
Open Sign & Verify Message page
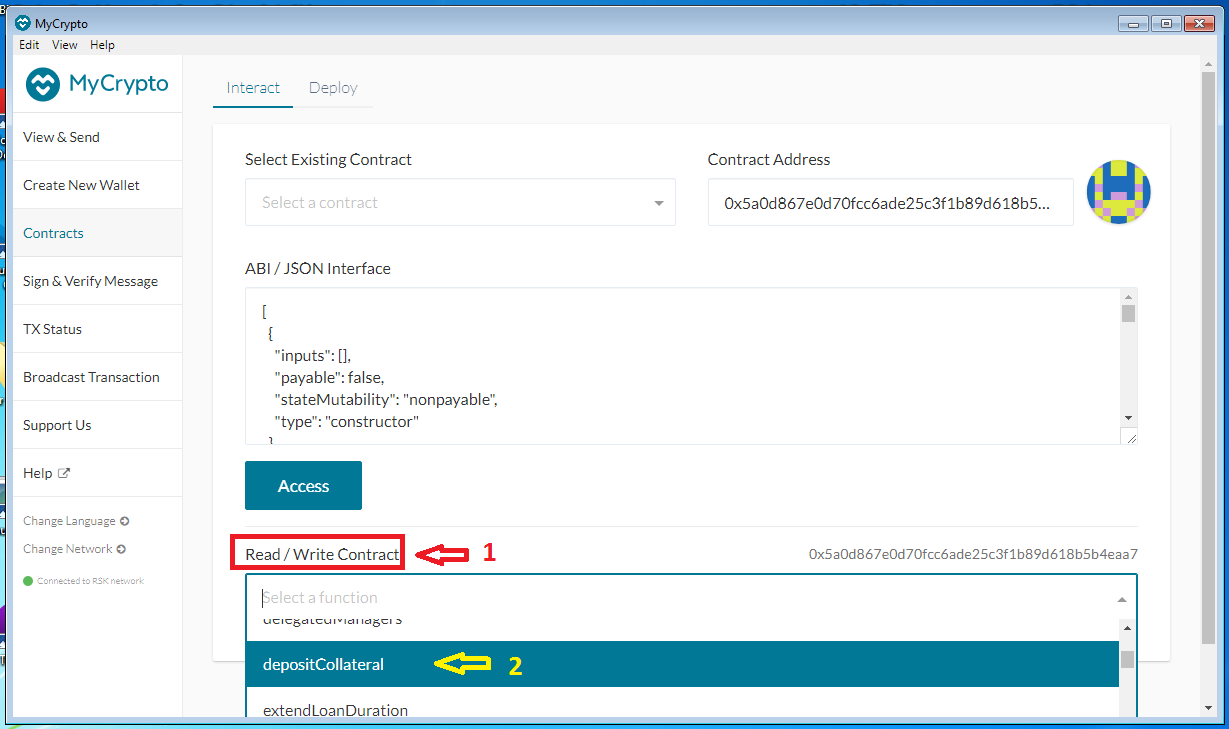(x=98, y=281)
